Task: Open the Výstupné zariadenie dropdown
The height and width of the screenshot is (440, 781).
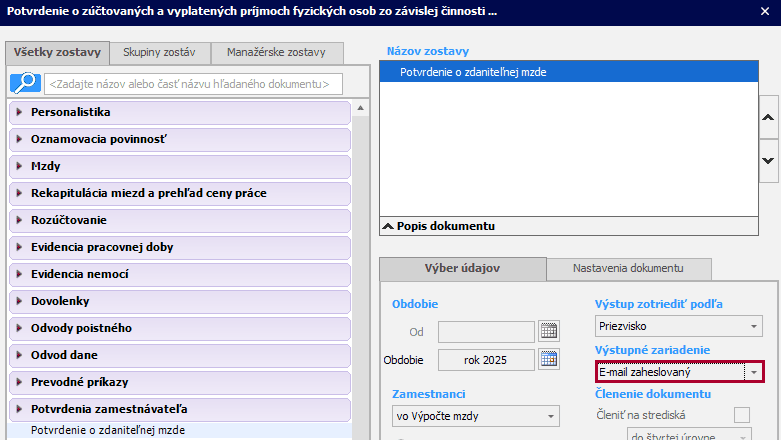Action: tap(753, 372)
